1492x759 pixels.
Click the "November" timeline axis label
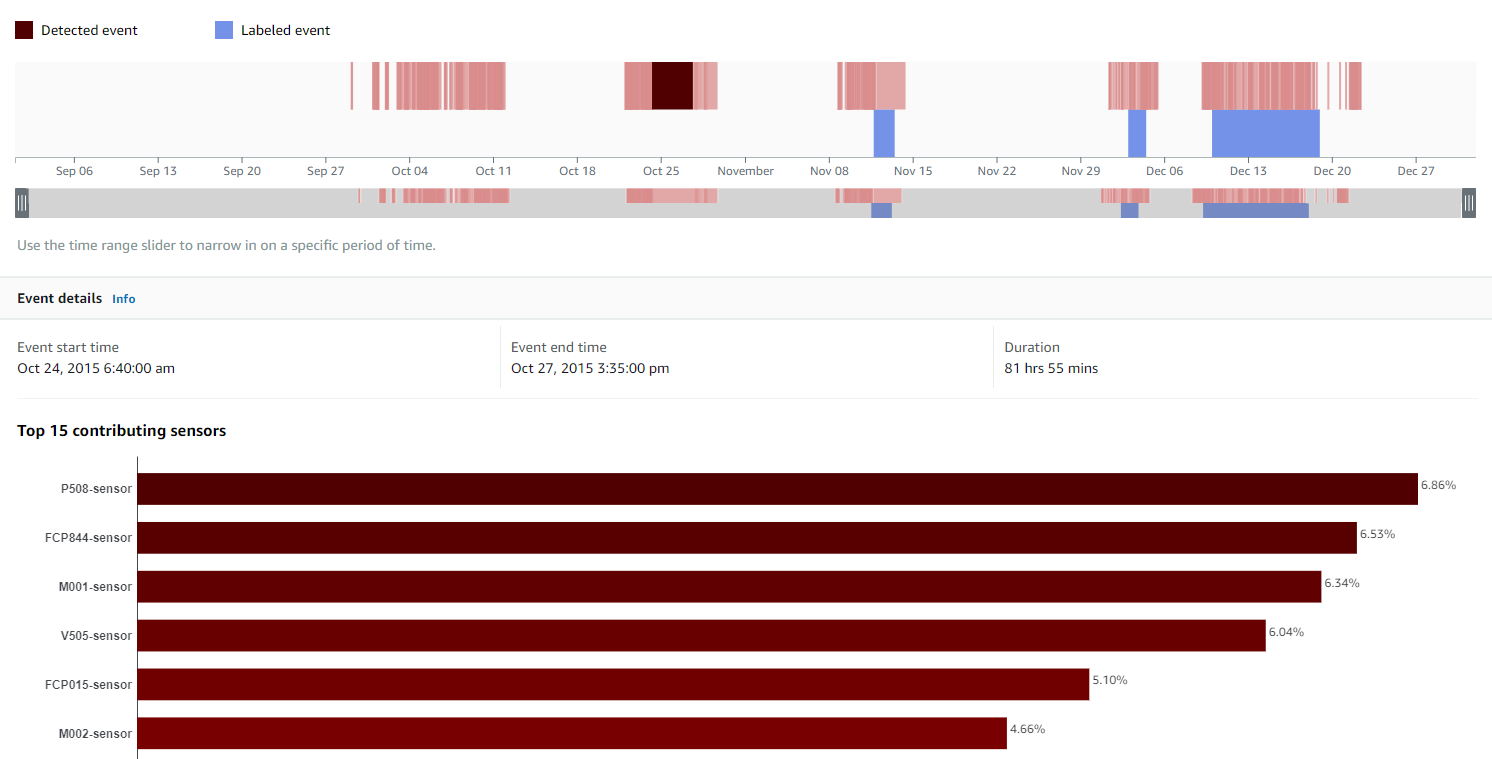(745, 171)
